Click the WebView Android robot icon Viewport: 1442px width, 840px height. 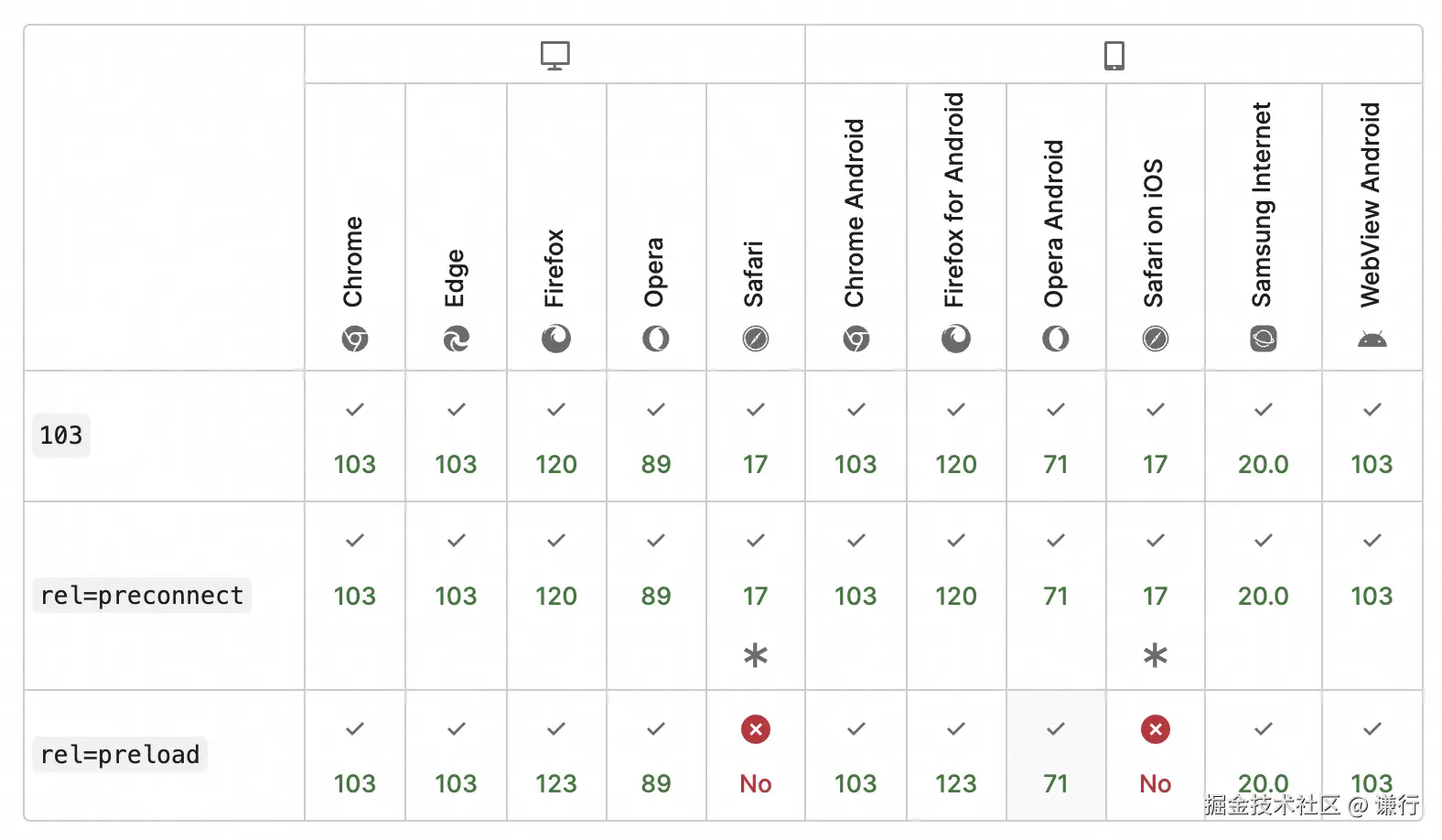pyautogui.click(x=1372, y=340)
